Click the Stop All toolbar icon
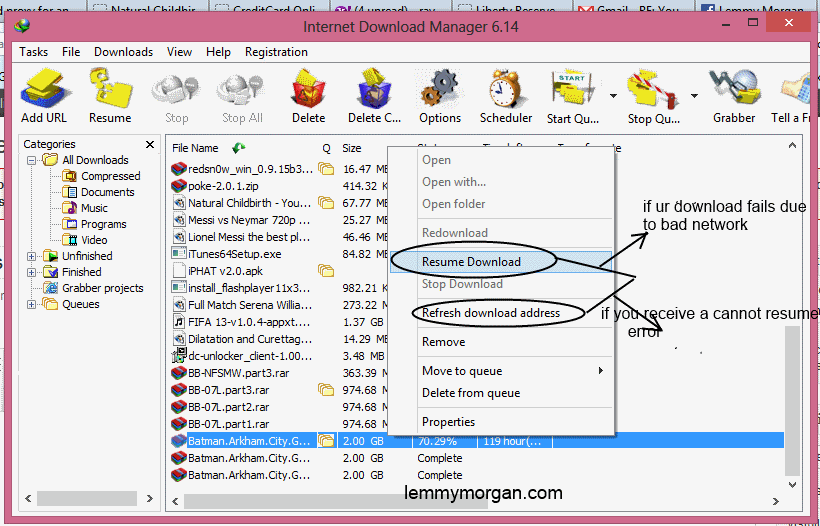Image resolution: width=820 pixels, height=526 pixels. 242,98
